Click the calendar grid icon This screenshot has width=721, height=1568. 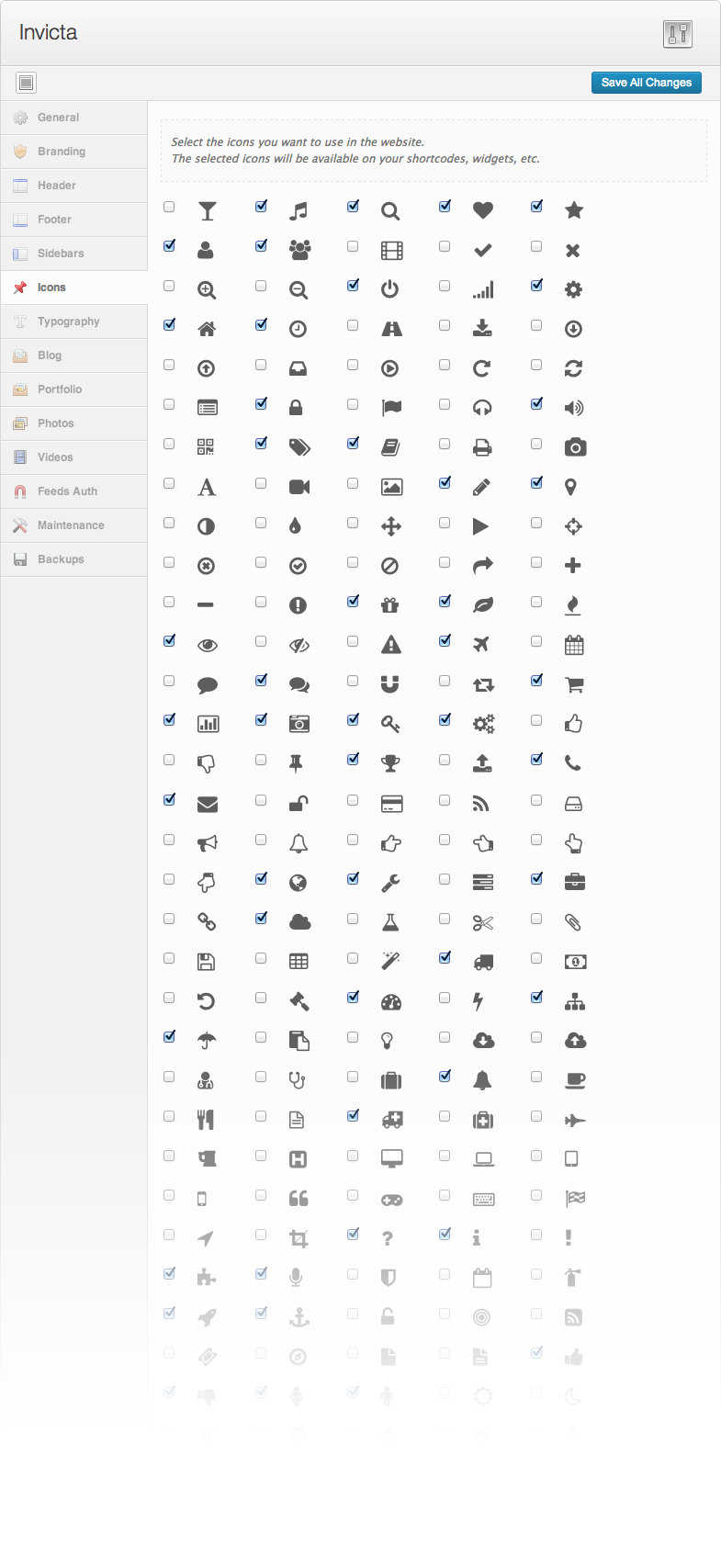pyautogui.click(x=574, y=645)
